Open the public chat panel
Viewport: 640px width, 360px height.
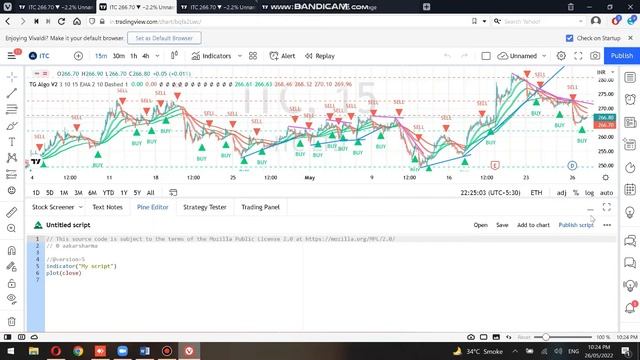click(x=630, y=241)
